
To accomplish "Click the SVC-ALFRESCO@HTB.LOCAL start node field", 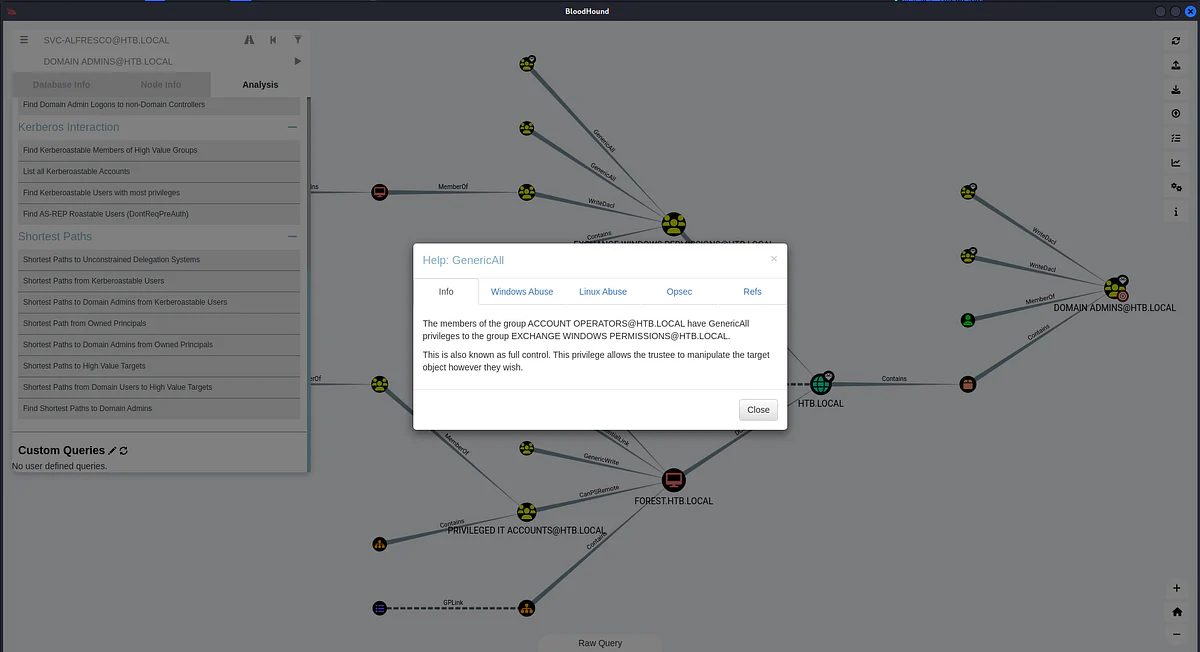I will [137, 40].
